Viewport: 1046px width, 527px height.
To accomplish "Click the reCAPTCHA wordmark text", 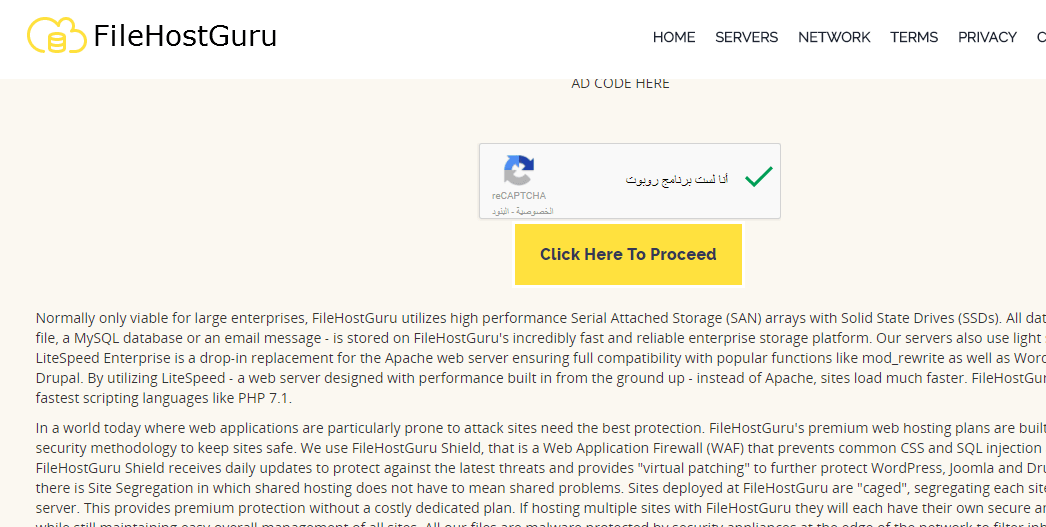I will click(x=519, y=195).
